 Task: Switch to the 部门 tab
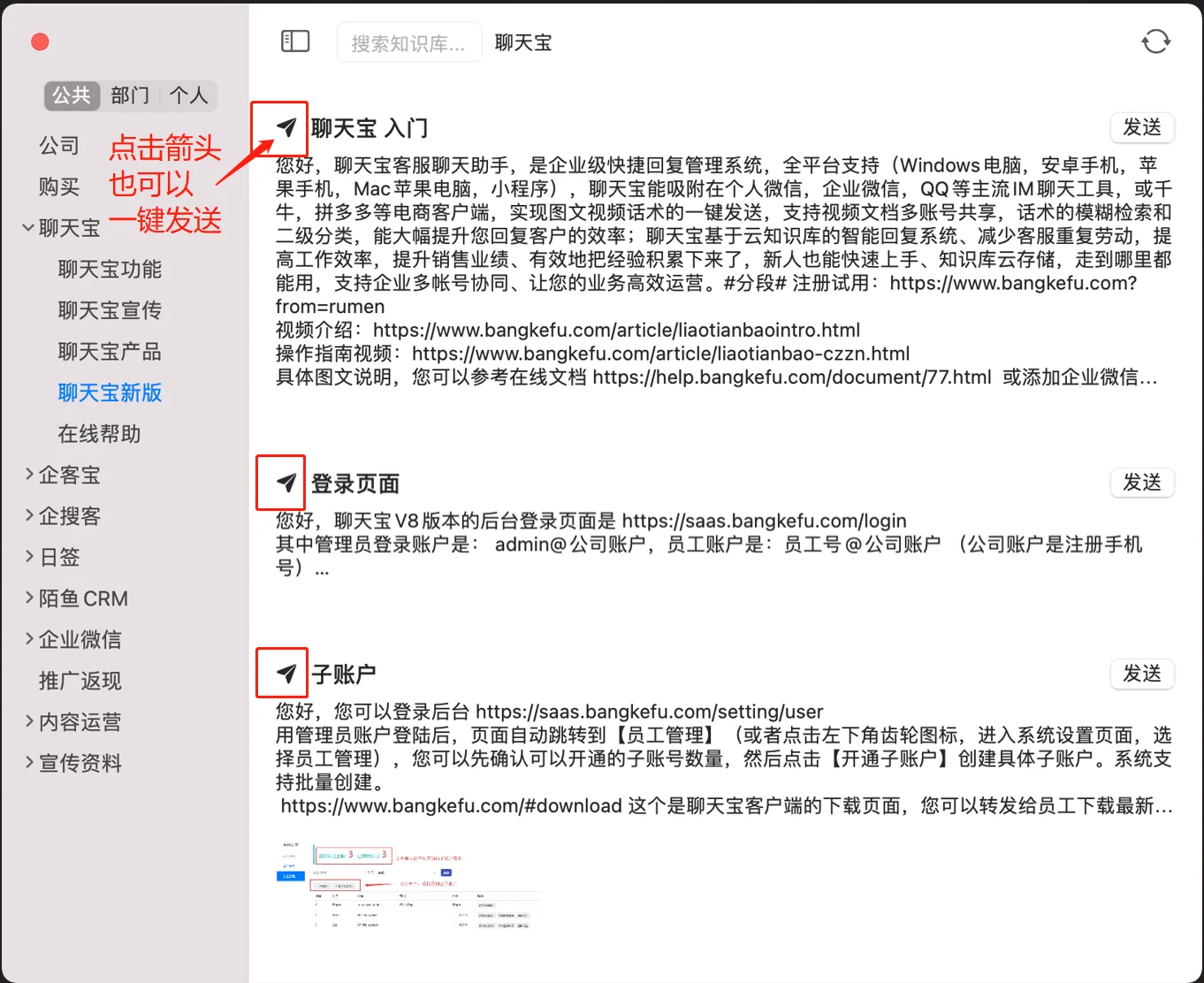coord(130,95)
